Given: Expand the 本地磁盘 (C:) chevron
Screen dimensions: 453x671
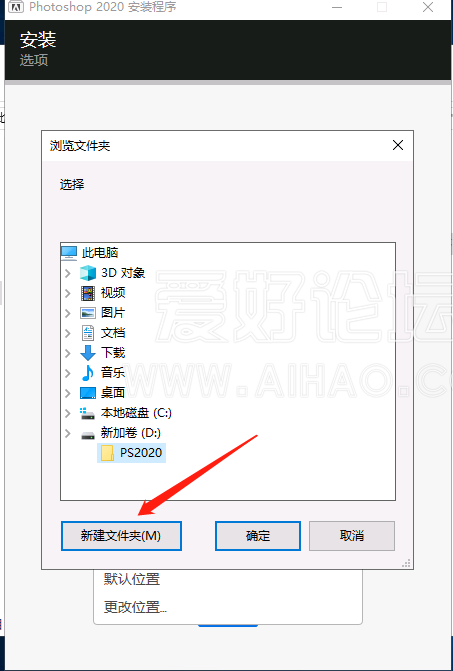Looking at the screenshot, I should point(68,413).
